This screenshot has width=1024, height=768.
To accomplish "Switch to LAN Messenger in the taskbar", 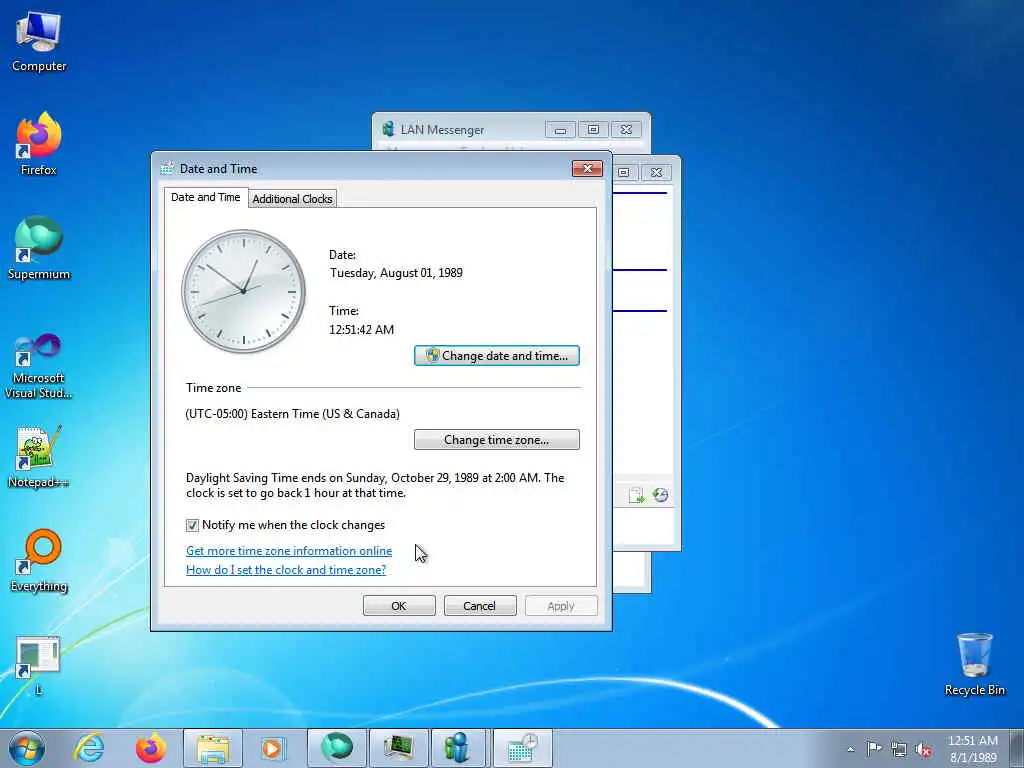I will click(x=460, y=748).
